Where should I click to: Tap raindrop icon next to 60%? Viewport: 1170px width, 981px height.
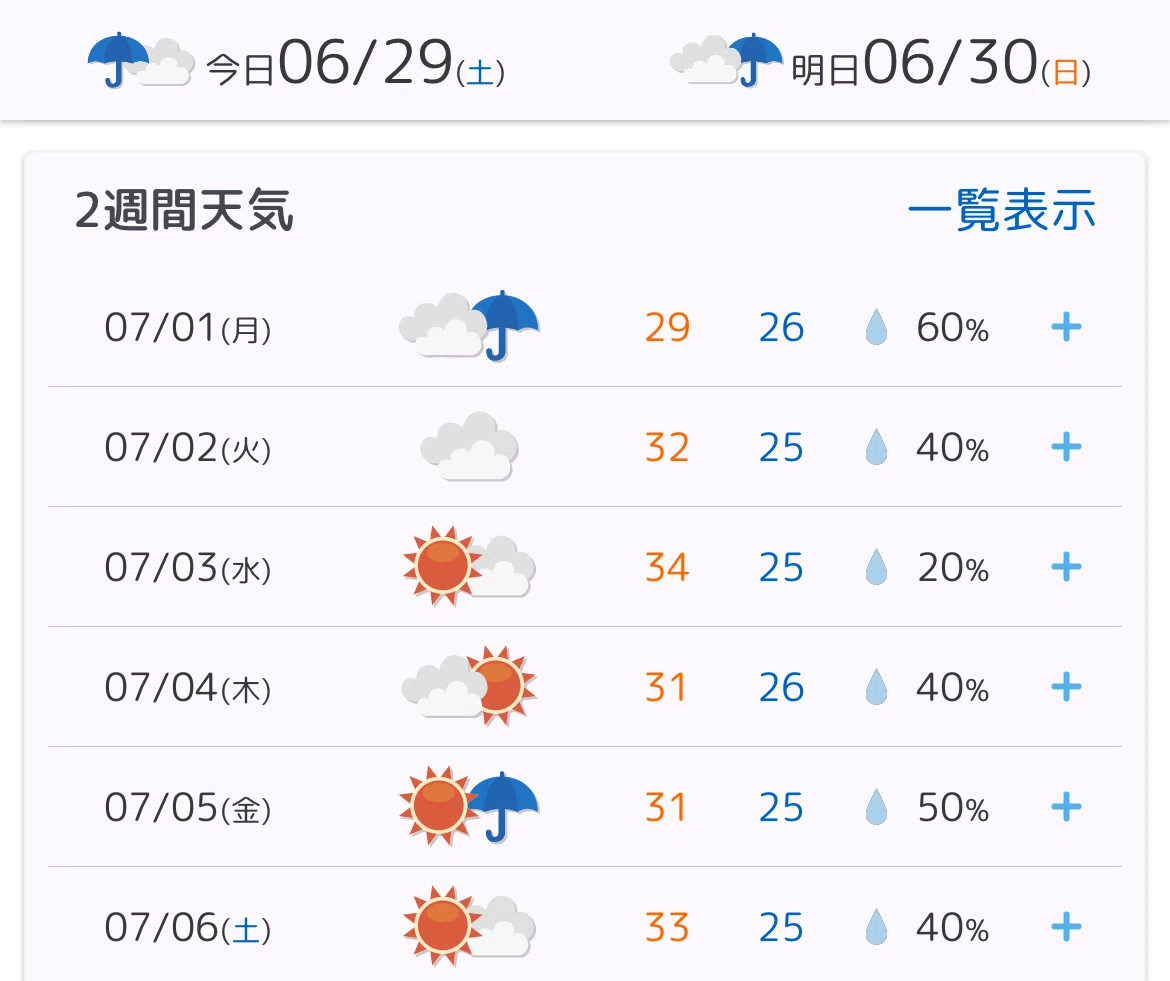point(876,327)
